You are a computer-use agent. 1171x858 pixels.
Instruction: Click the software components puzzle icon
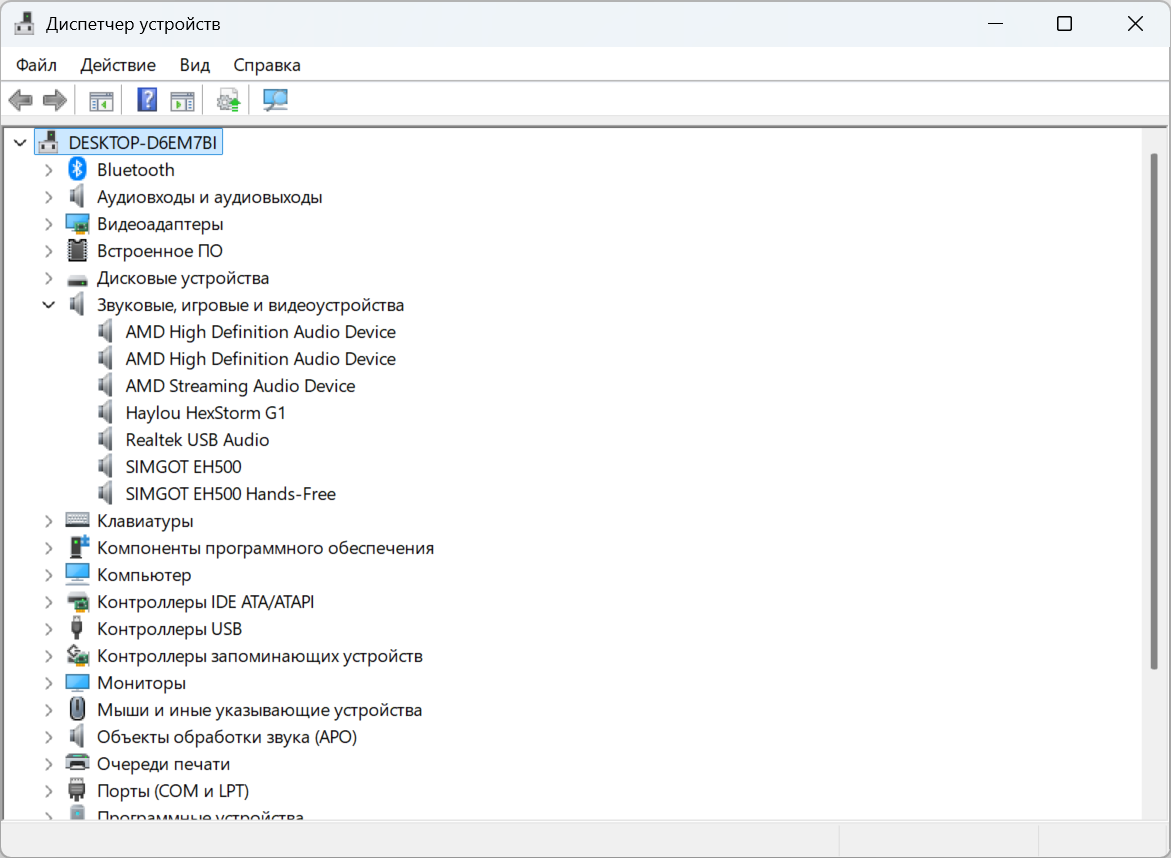[78, 547]
